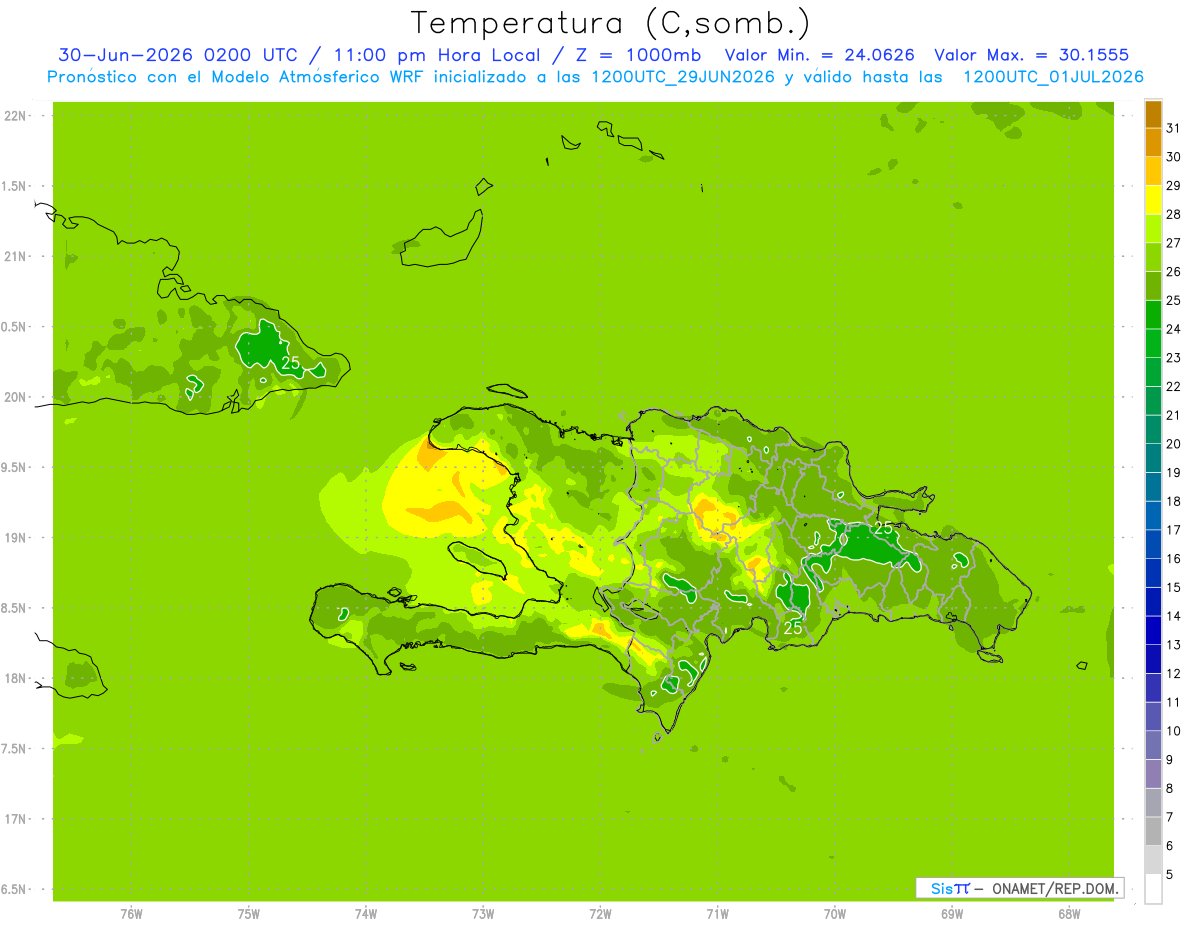Screen dimensions: 1200x927
Task: Click the '70W' longitude label
Action: (834, 913)
